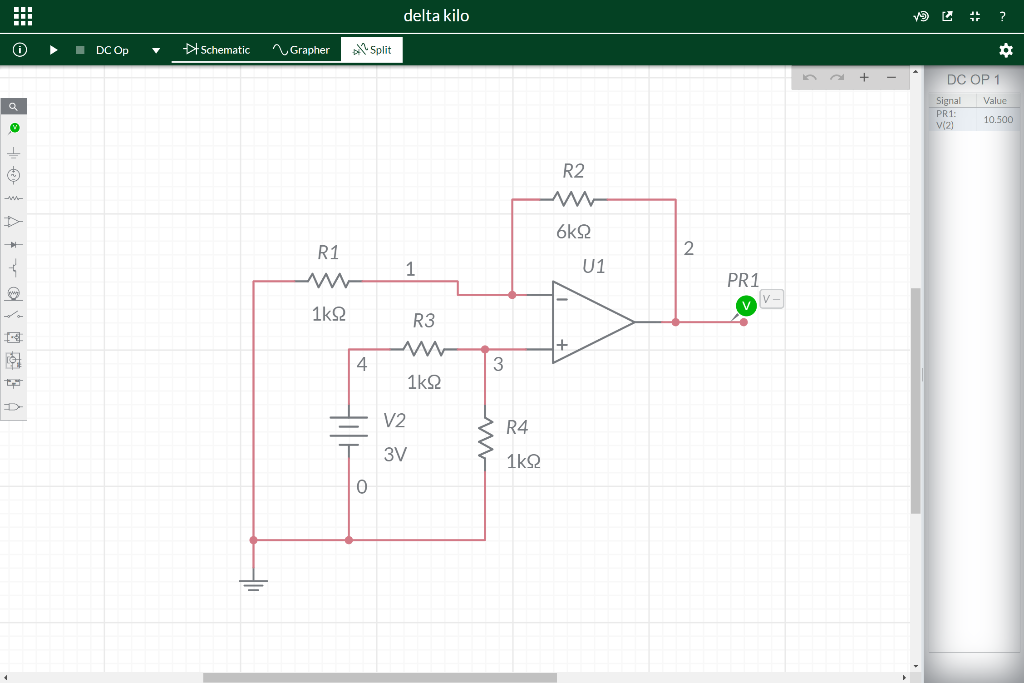Select the voltage probe tool
This screenshot has height=683, width=1024.
[13, 127]
